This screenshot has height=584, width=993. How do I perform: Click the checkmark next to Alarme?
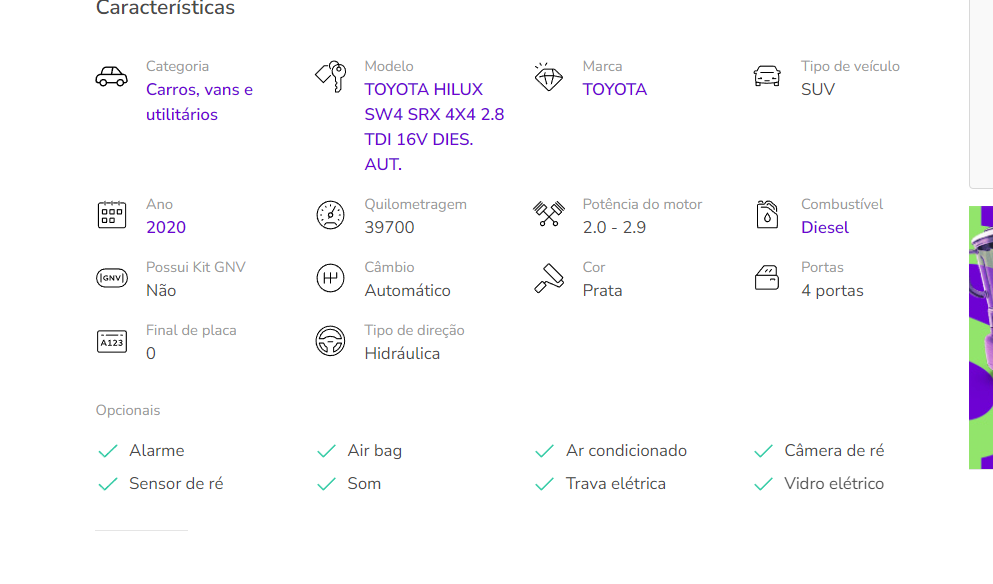108,451
